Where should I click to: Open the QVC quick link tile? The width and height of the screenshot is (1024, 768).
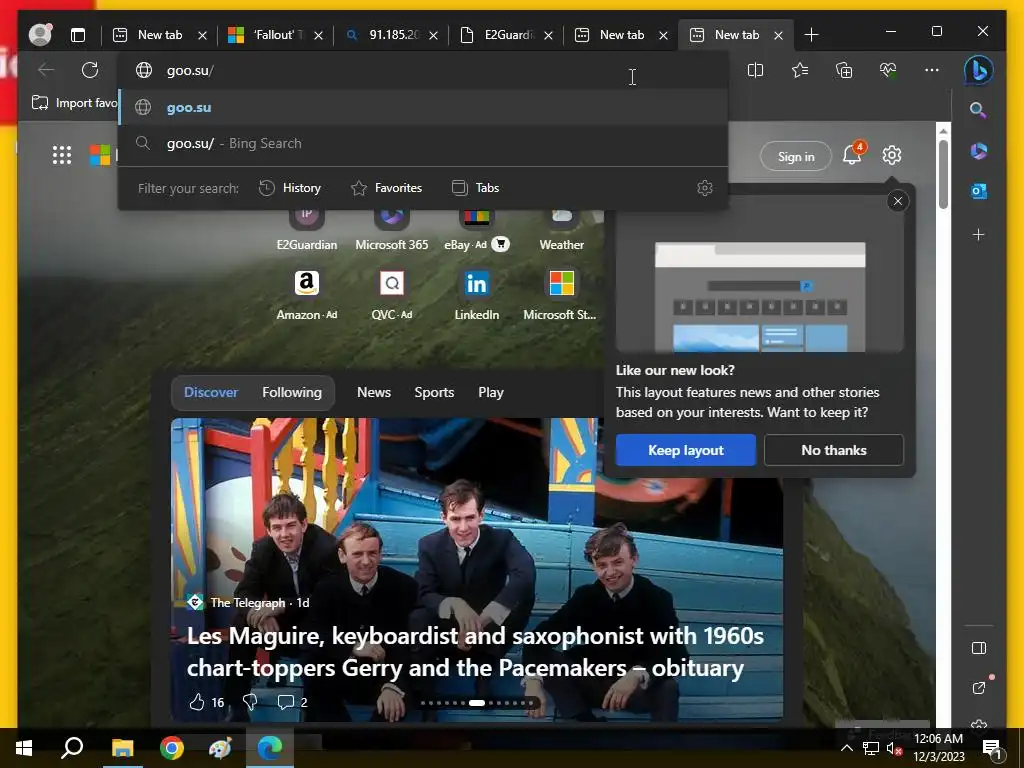point(392,295)
